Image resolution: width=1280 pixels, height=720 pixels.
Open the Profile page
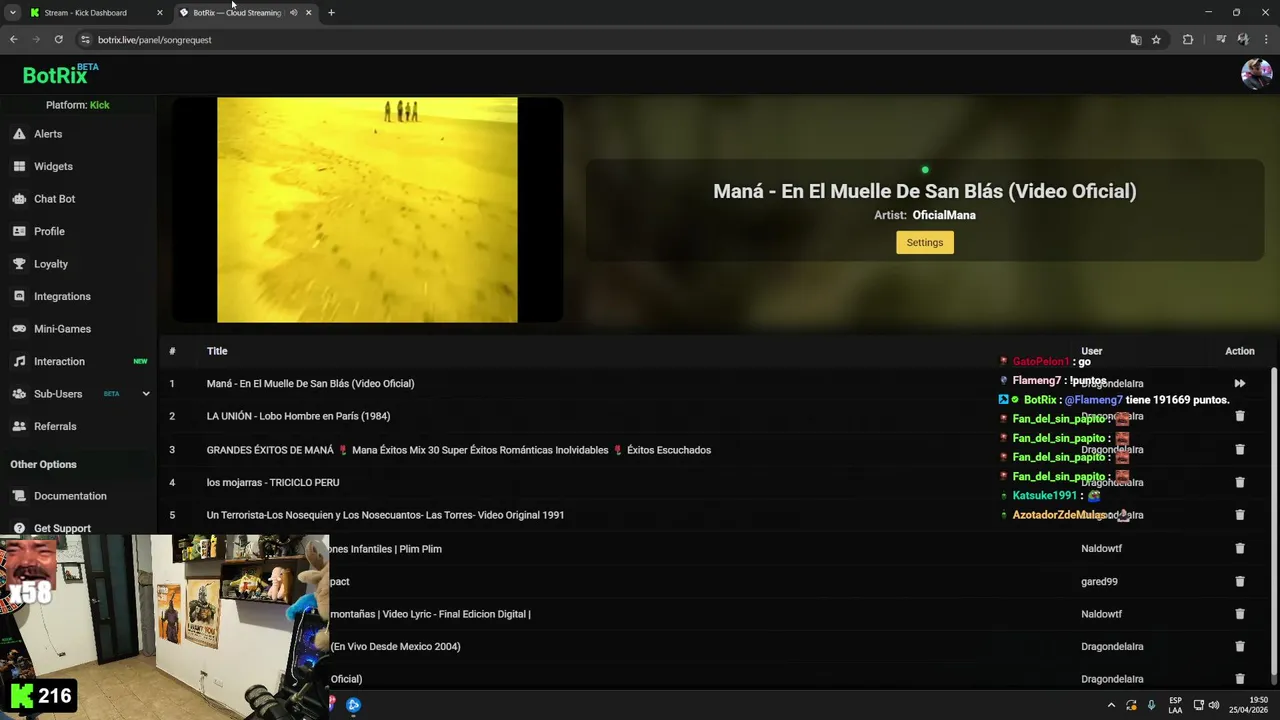click(49, 231)
